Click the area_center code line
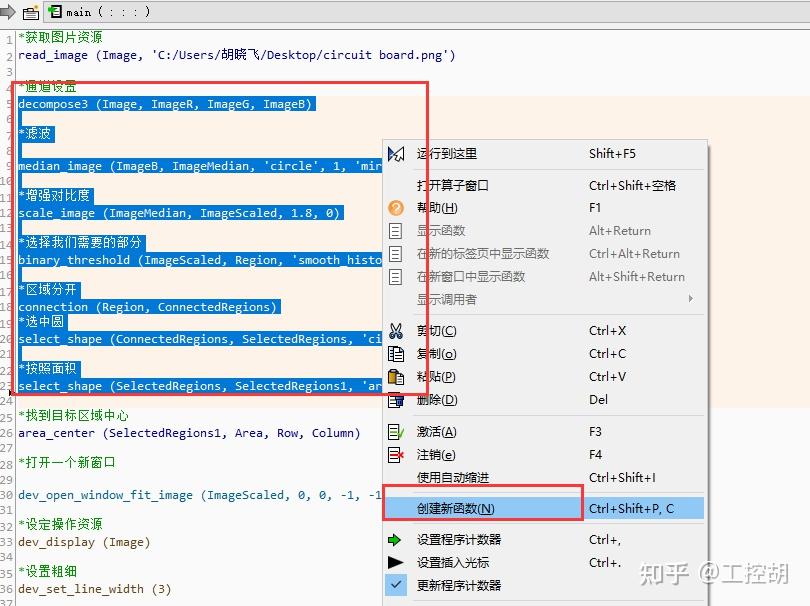This screenshot has width=810, height=606. click(x=189, y=433)
